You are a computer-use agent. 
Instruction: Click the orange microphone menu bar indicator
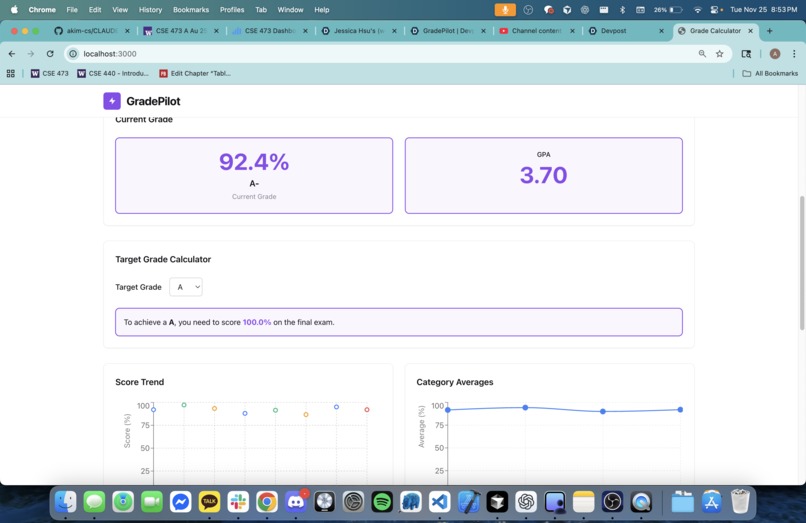[x=505, y=9]
